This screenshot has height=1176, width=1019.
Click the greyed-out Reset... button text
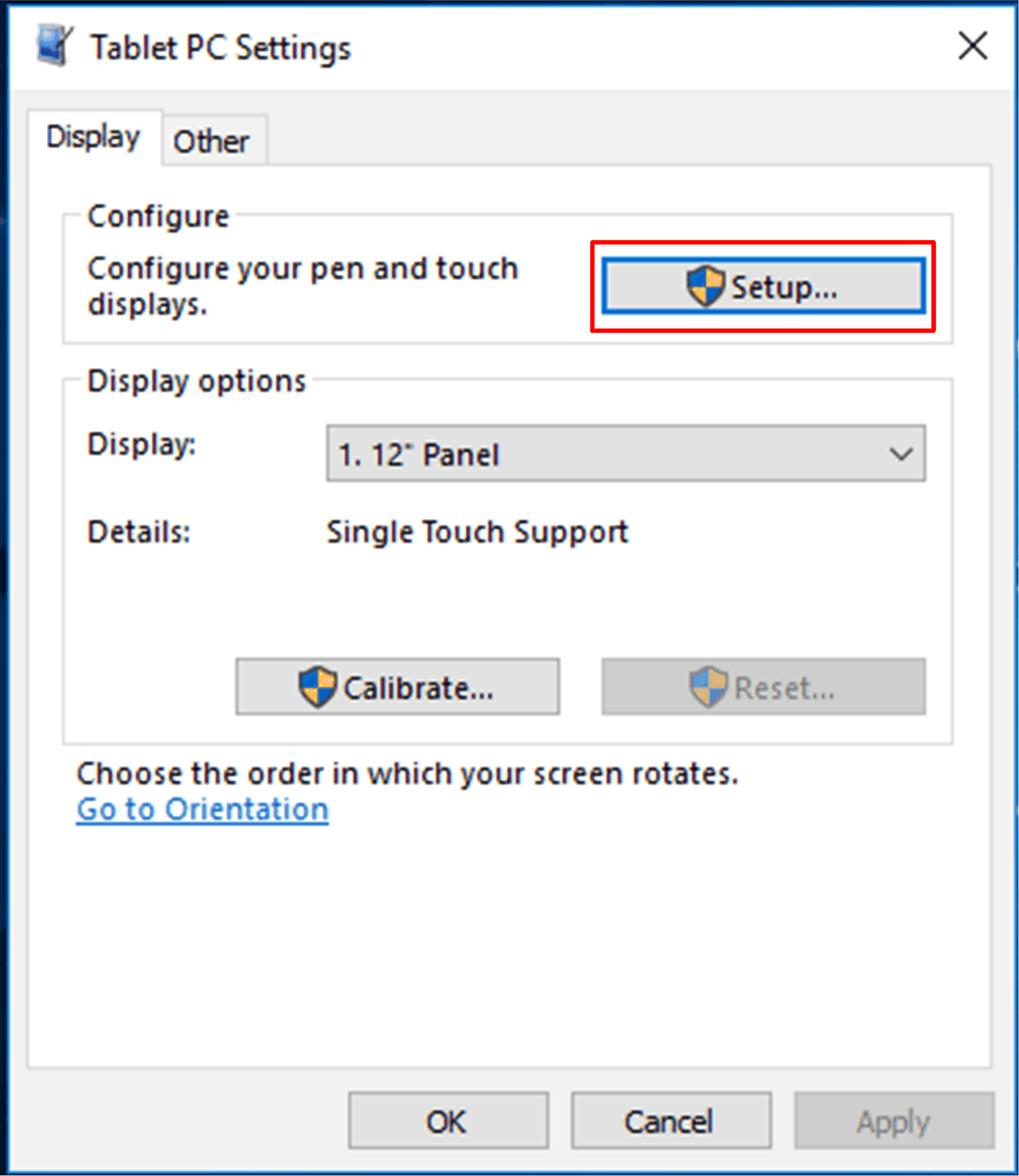[784, 688]
